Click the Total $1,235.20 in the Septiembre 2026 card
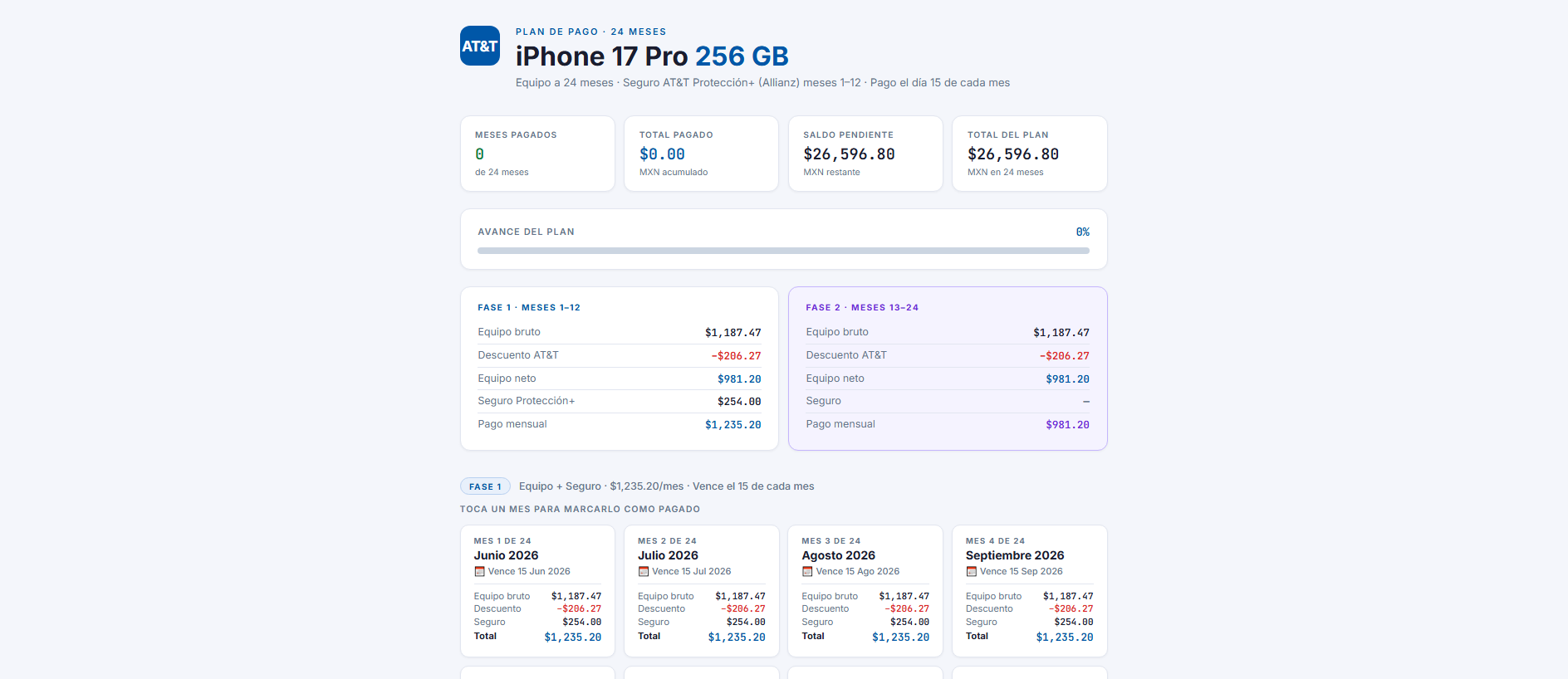This screenshot has width=1568, height=679. coord(1065,637)
